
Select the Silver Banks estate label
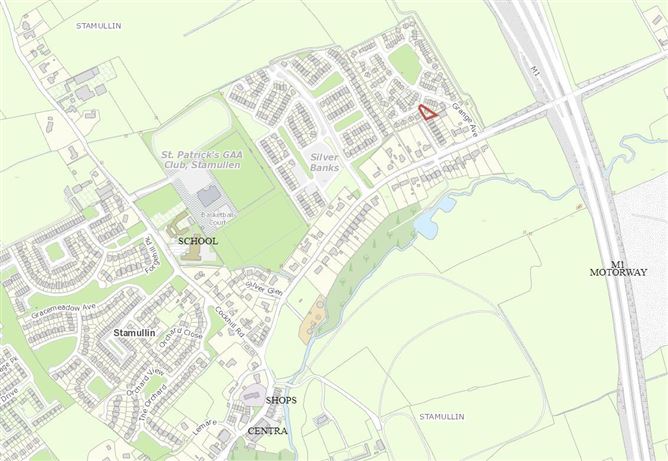tap(325, 162)
